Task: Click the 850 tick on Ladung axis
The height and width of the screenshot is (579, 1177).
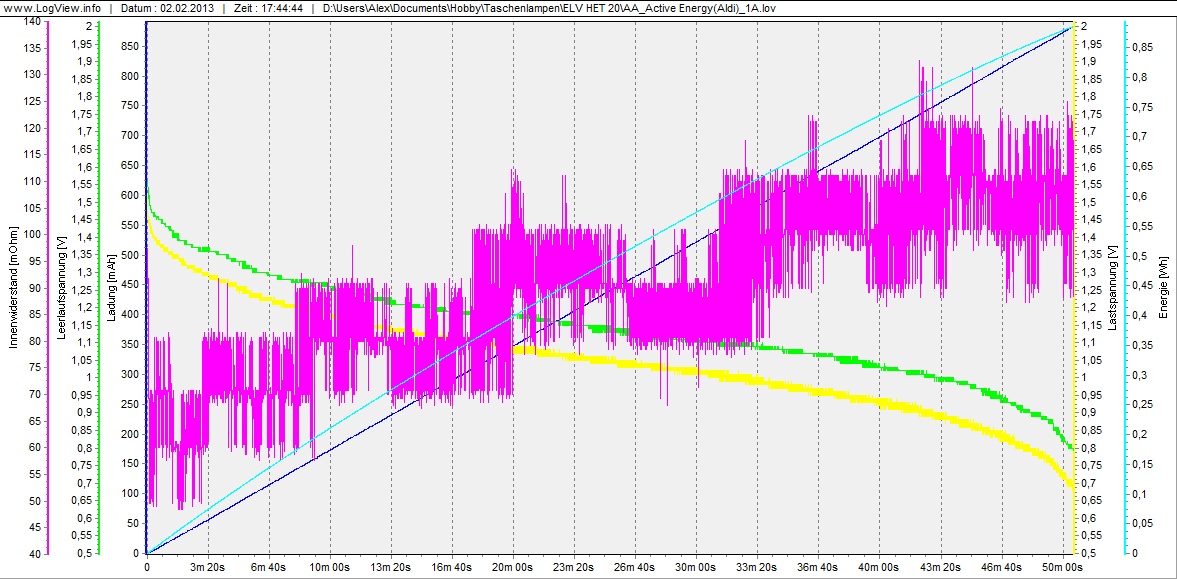Action: click(131, 46)
